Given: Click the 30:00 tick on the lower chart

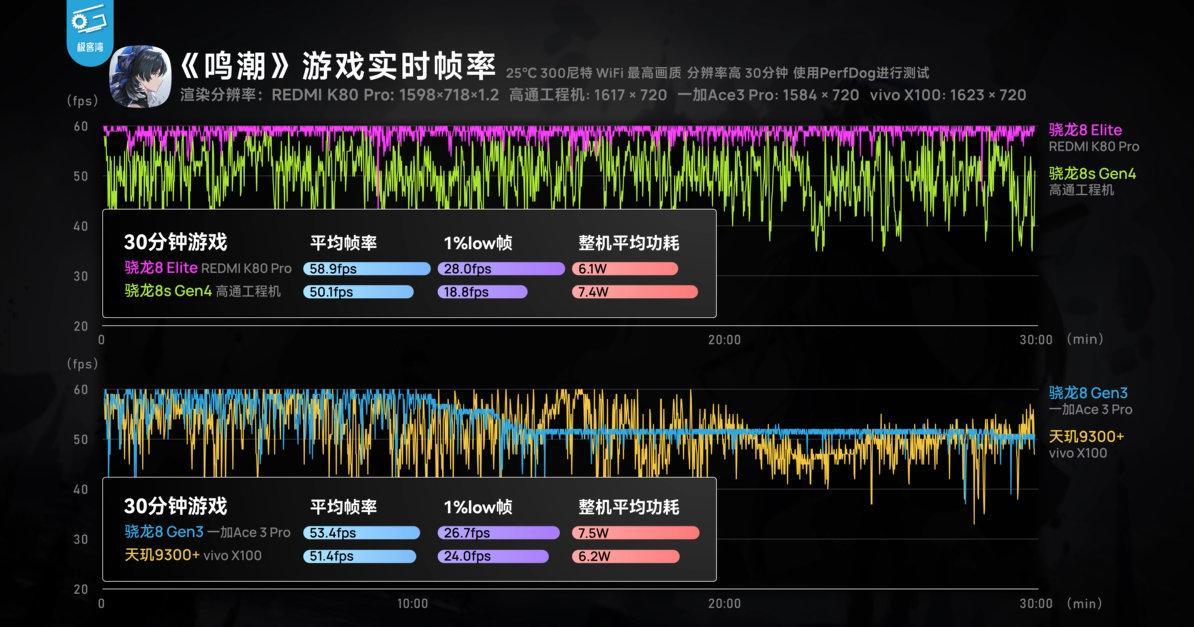Looking at the screenshot, I should (x=1036, y=603).
